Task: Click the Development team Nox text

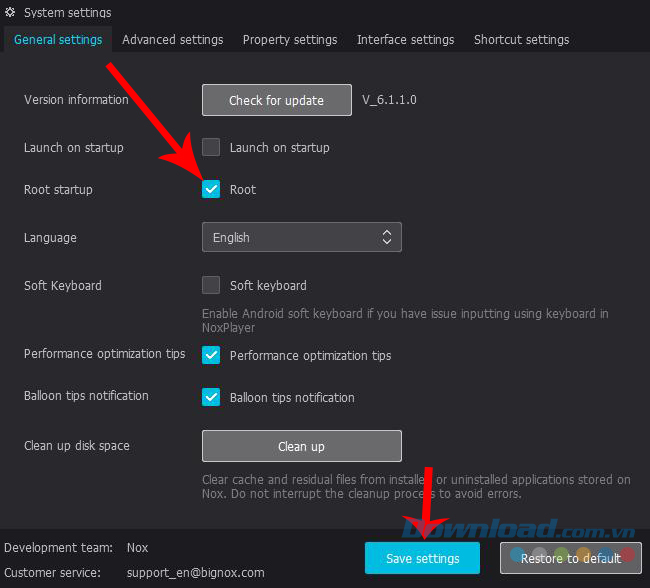Action: [x=137, y=547]
